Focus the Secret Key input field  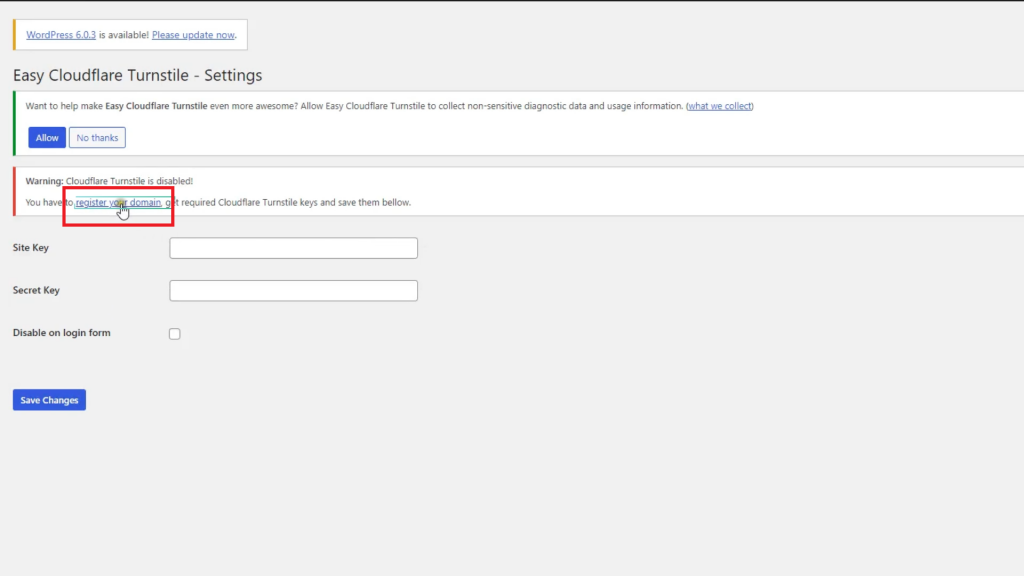point(293,291)
